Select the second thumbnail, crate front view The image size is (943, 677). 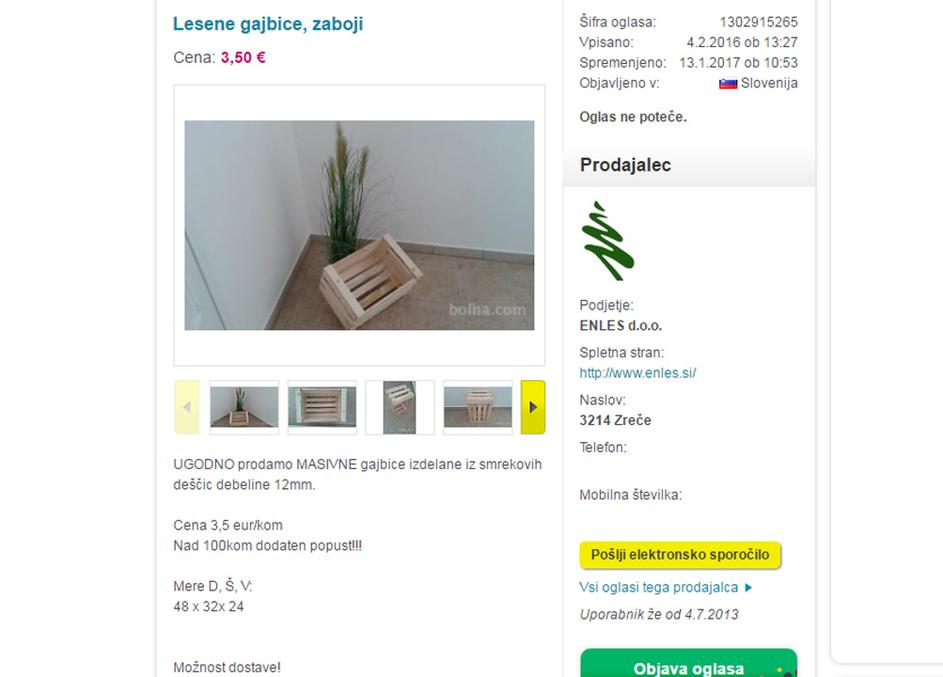coord(322,407)
